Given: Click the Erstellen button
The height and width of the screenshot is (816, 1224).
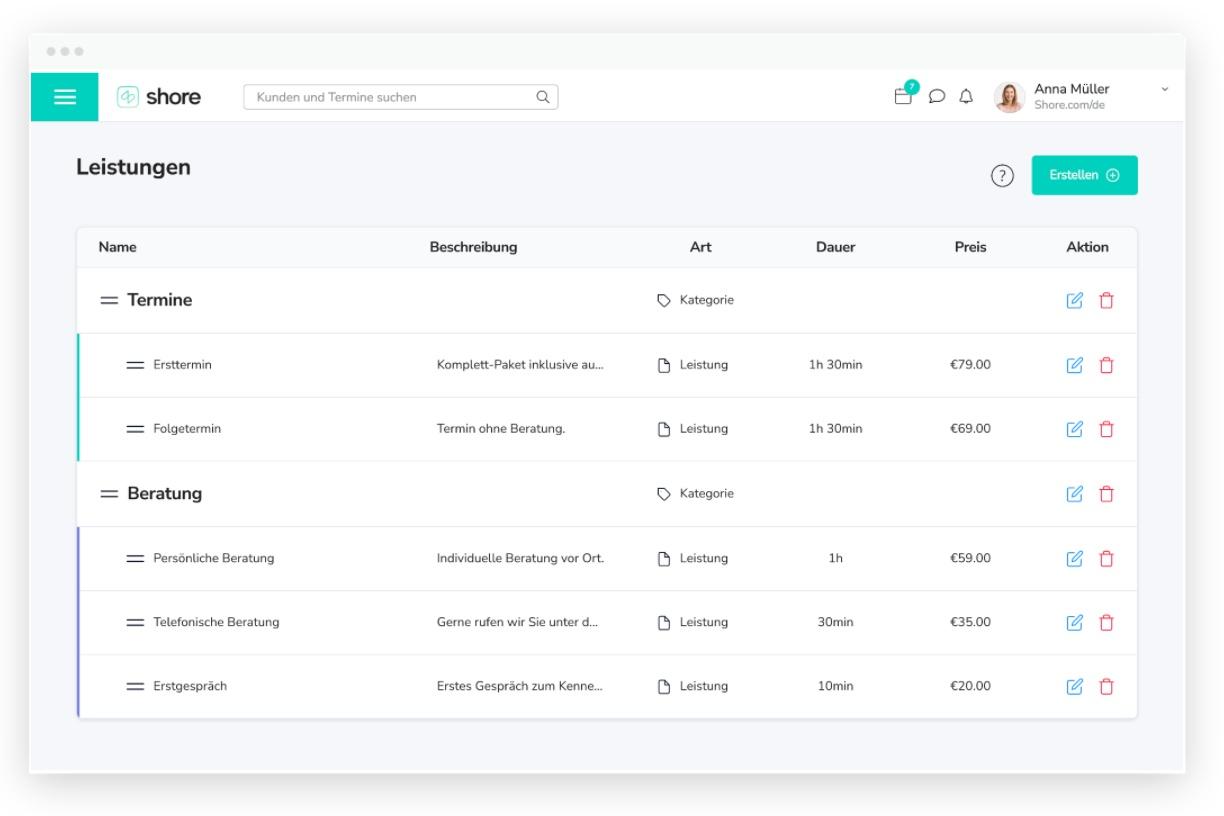Looking at the screenshot, I should (1084, 175).
